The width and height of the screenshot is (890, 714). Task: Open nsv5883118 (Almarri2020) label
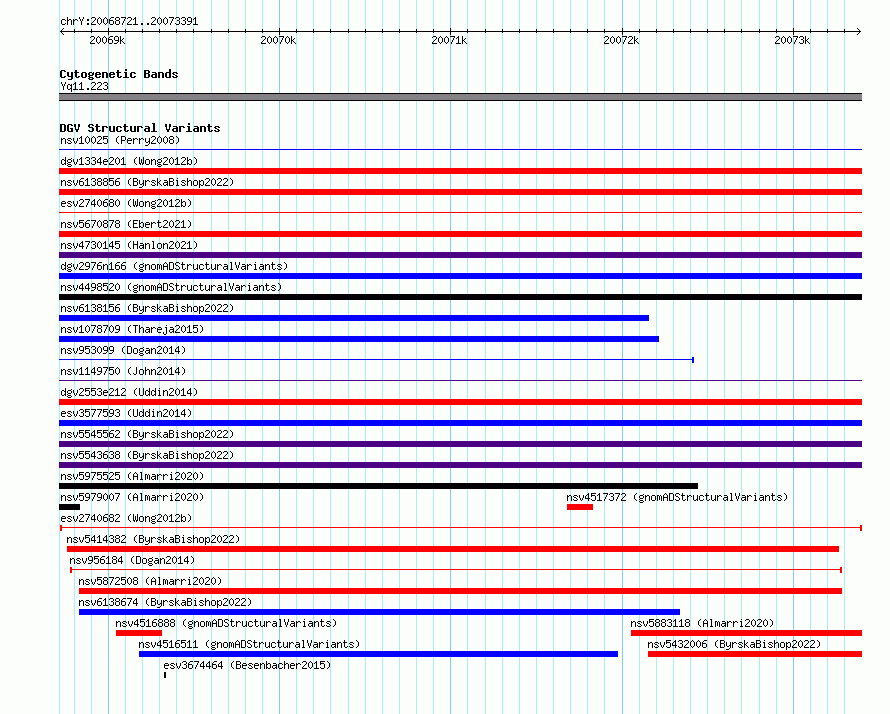tap(702, 623)
